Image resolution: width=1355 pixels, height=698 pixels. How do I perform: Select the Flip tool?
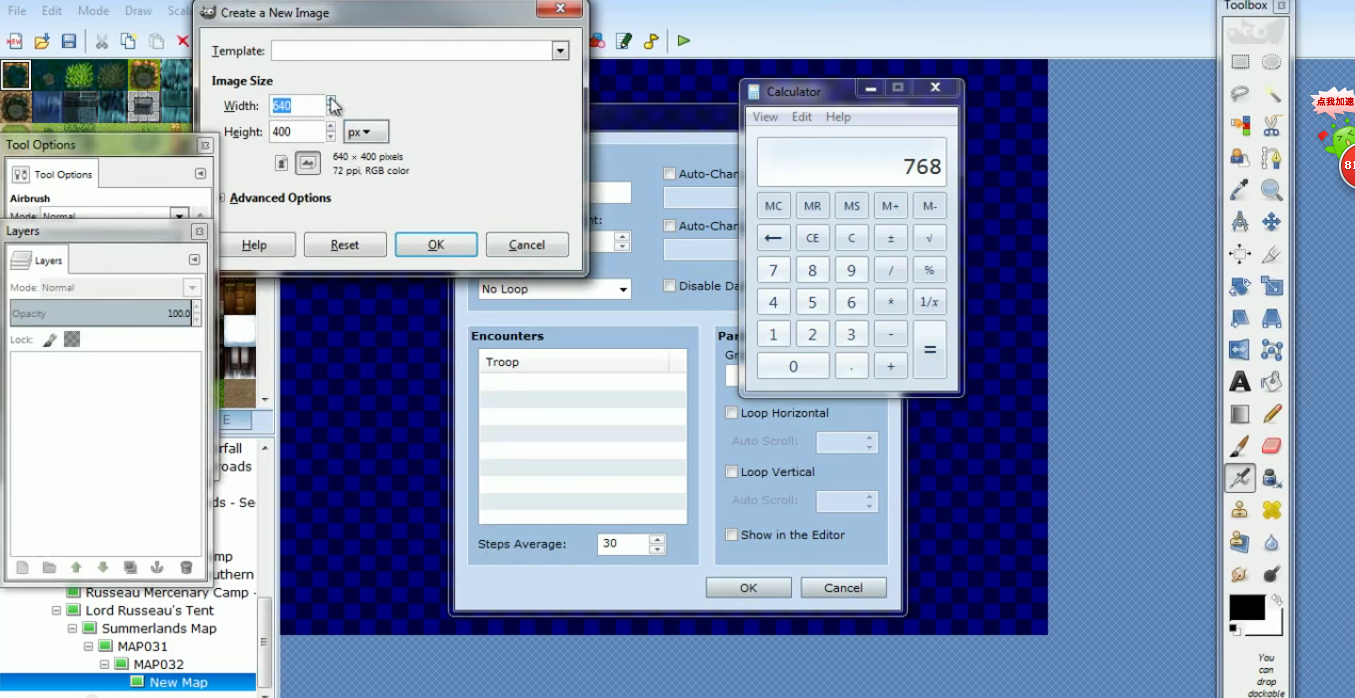(x=1240, y=349)
